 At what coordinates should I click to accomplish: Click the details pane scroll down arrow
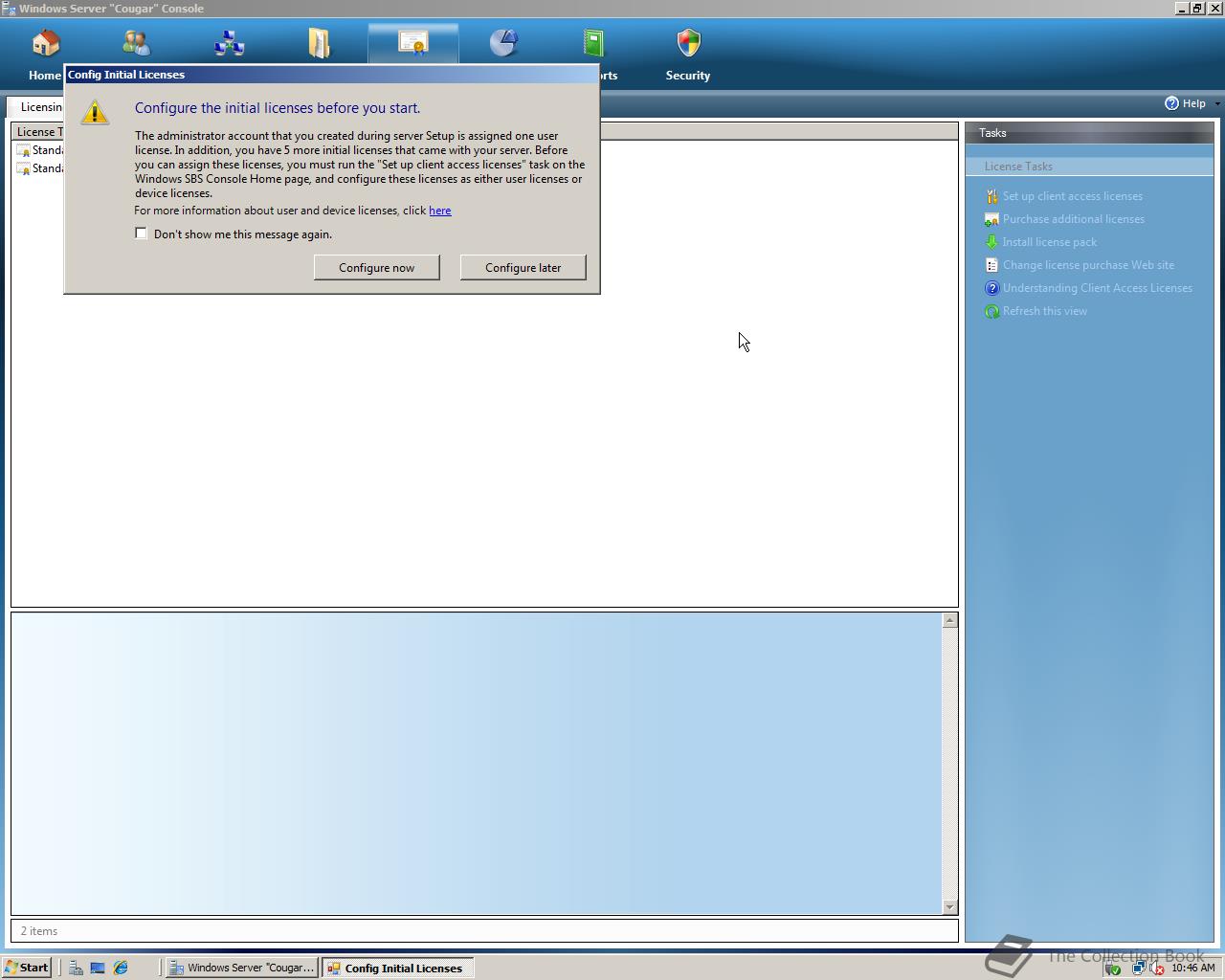pos(949,906)
